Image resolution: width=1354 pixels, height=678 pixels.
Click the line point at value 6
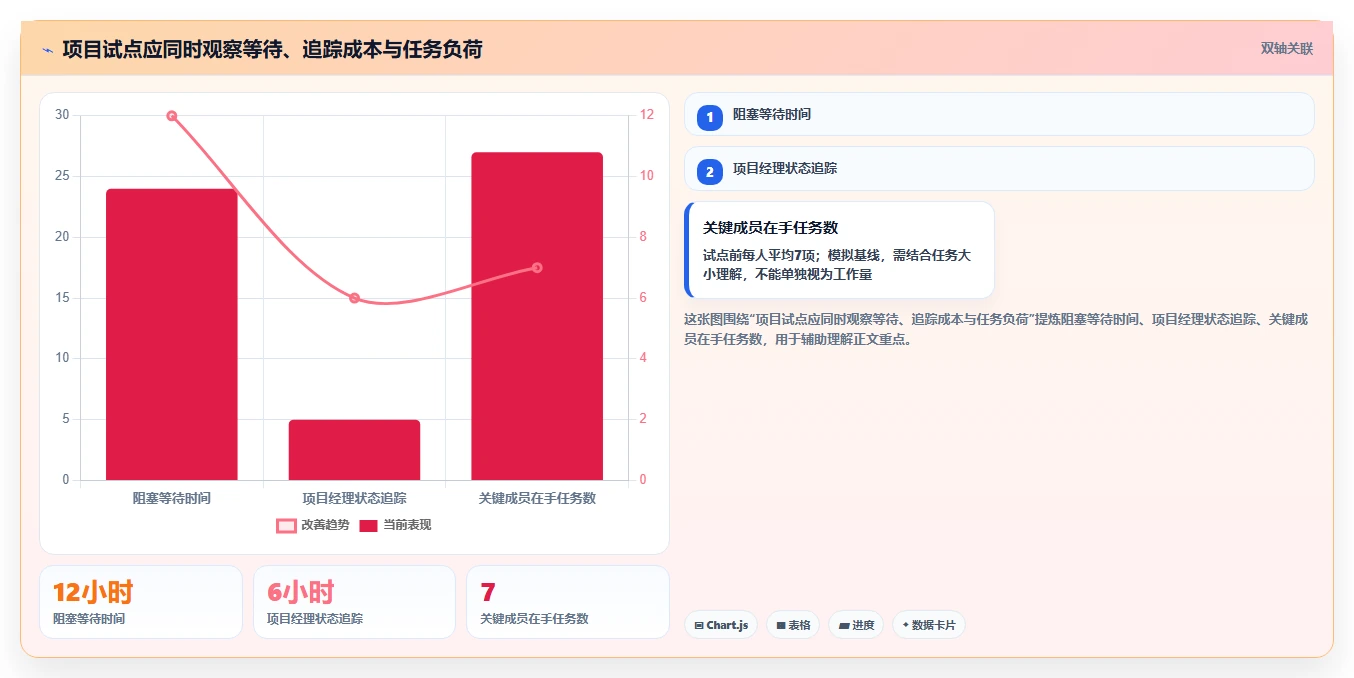354,298
